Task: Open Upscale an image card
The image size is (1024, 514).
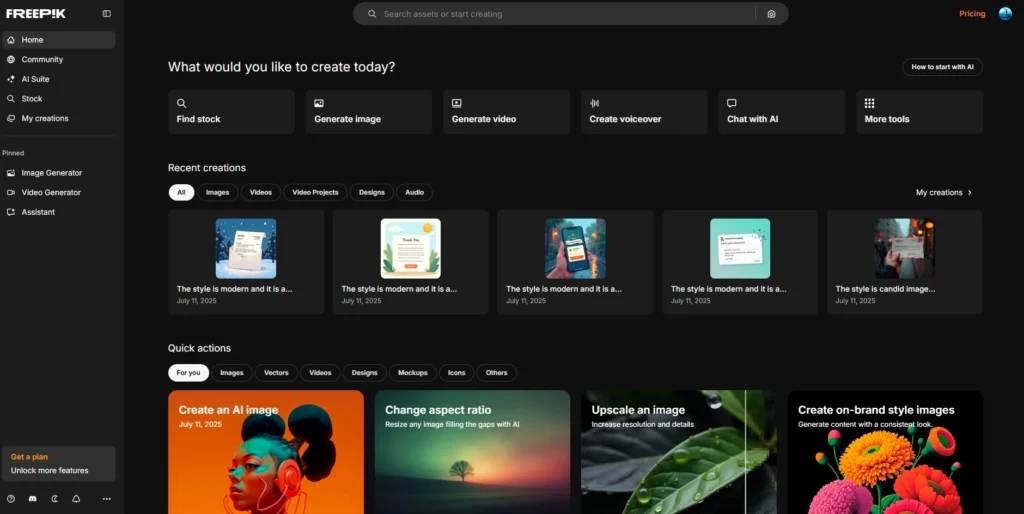Action: (x=679, y=452)
